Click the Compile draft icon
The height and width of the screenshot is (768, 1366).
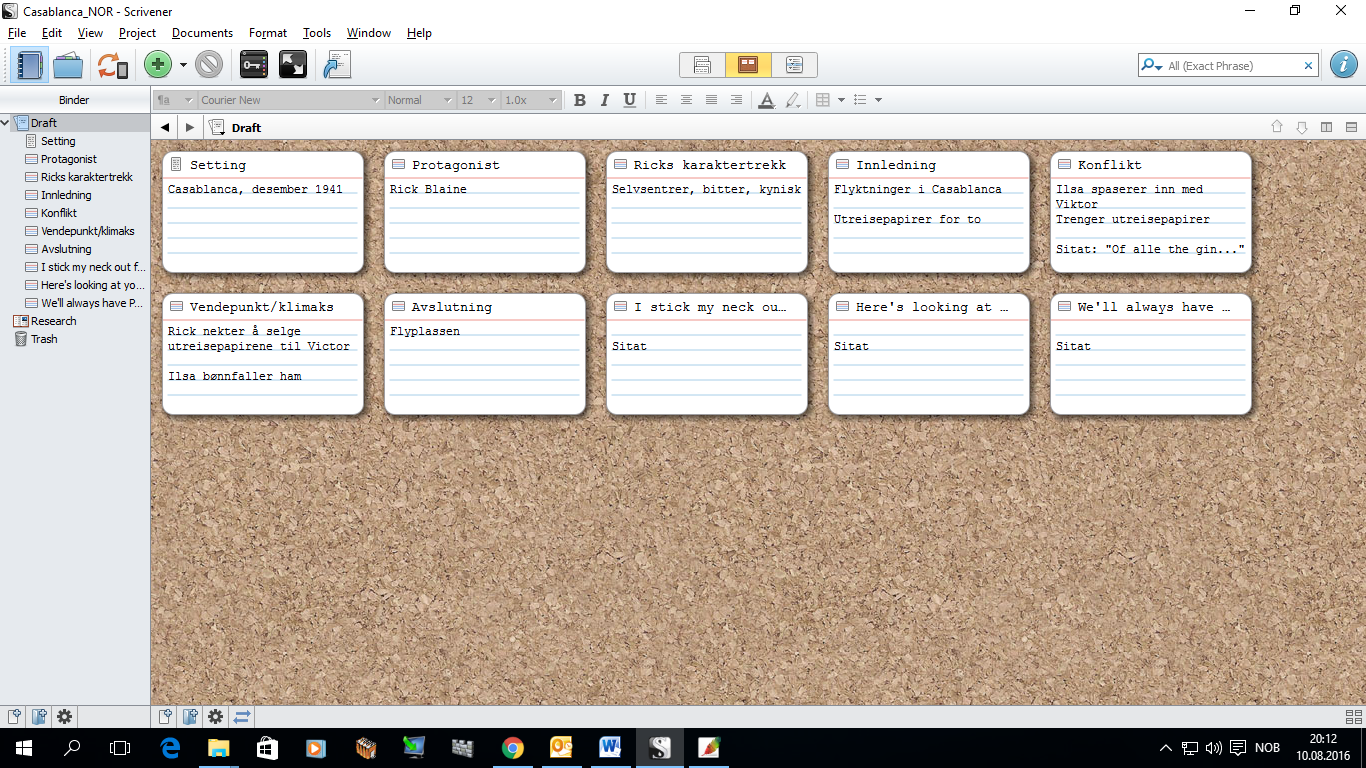click(335, 64)
